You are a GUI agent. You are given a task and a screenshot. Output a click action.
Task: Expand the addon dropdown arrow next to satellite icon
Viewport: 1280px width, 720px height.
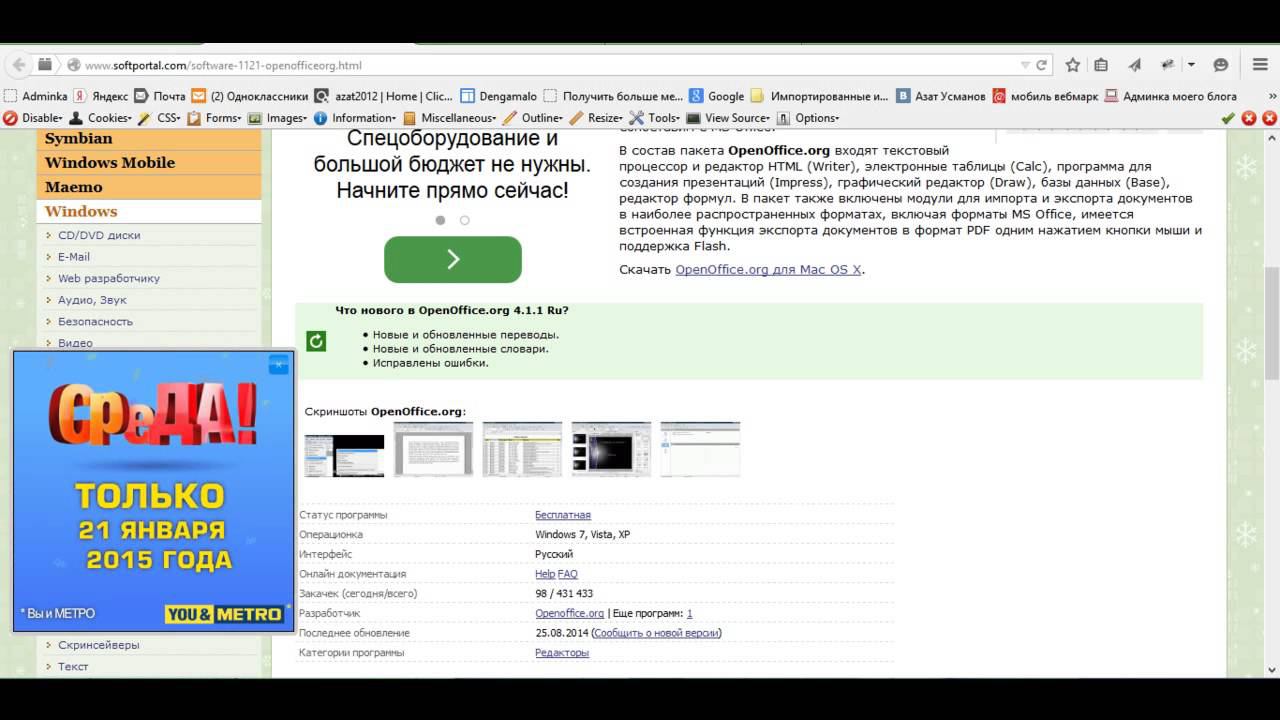point(1191,65)
